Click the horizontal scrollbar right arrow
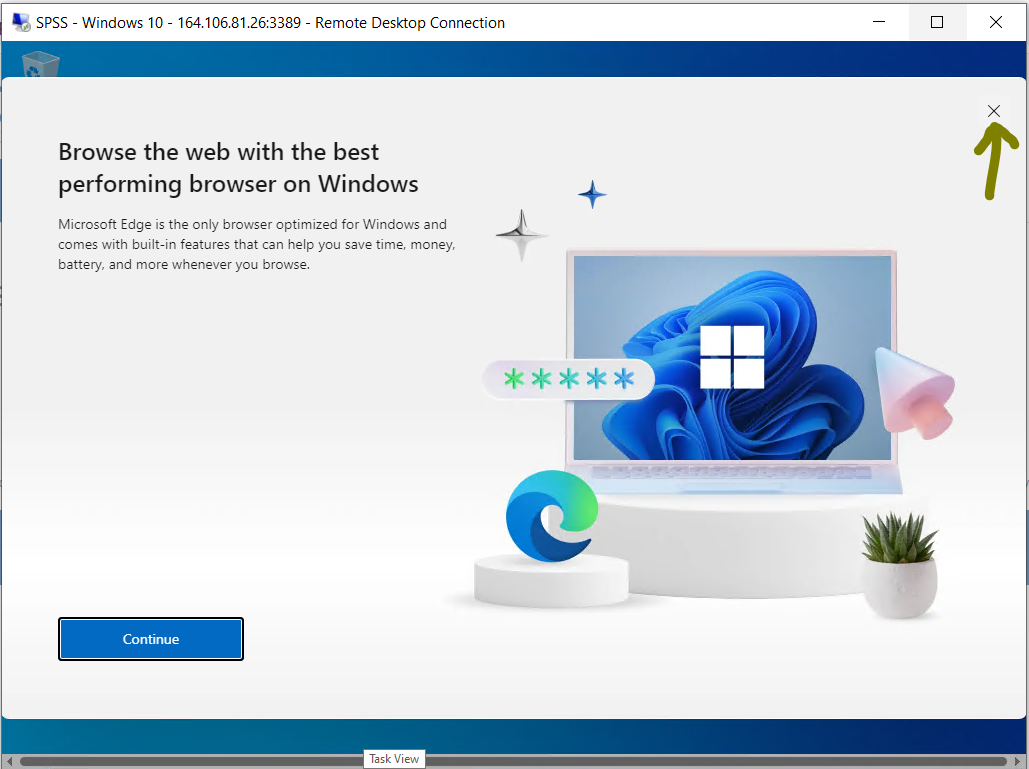Viewport: 1029px width, 769px height. tap(1019, 761)
